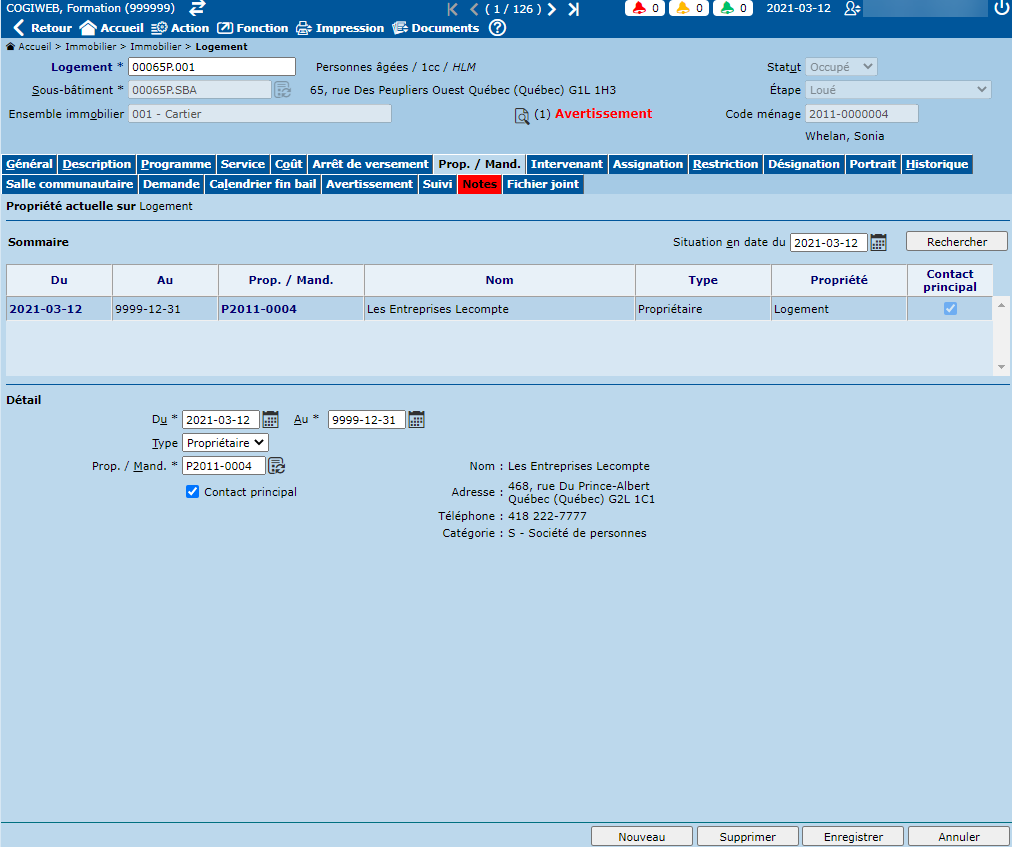Open the Notes tab

480,184
